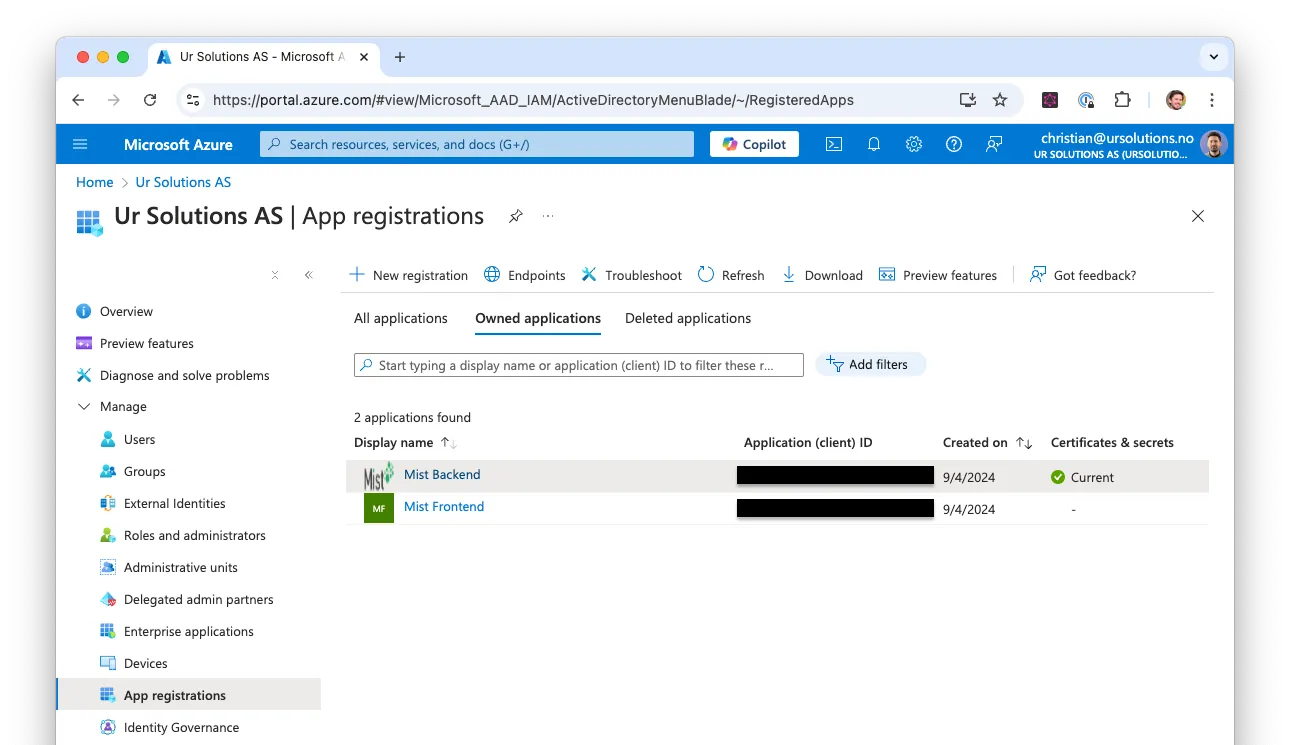This screenshot has height=745, width=1290.
Task: Click the top bar feedback icon
Action: point(994,144)
